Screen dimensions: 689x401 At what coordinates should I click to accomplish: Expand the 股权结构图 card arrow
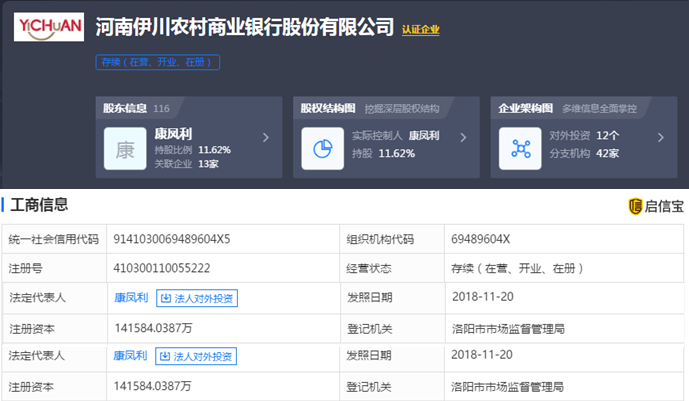pyautogui.click(x=463, y=138)
